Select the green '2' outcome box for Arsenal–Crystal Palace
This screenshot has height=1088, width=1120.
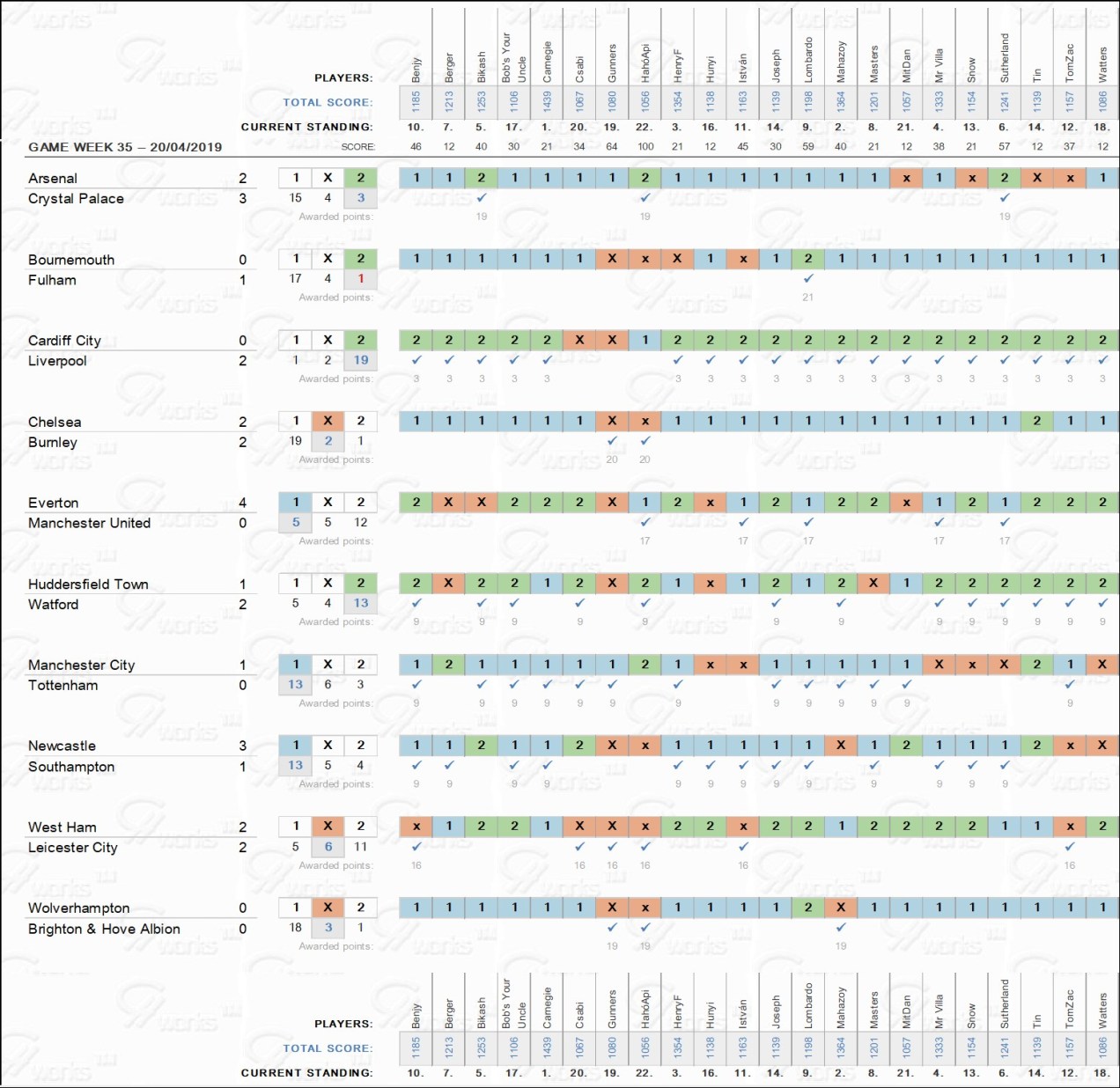click(x=360, y=178)
